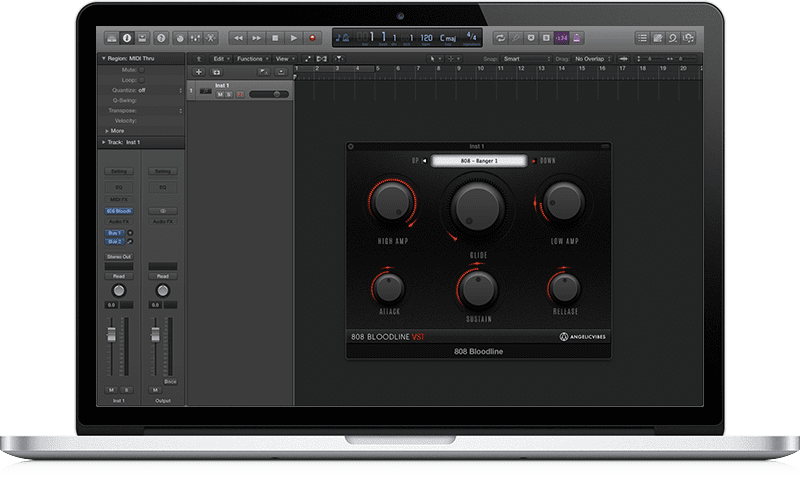The height and width of the screenshot is (478, 800).
Task: Collapse the Region: MIDI Thru disclosure triangle
Action: [x=104, y=59]
